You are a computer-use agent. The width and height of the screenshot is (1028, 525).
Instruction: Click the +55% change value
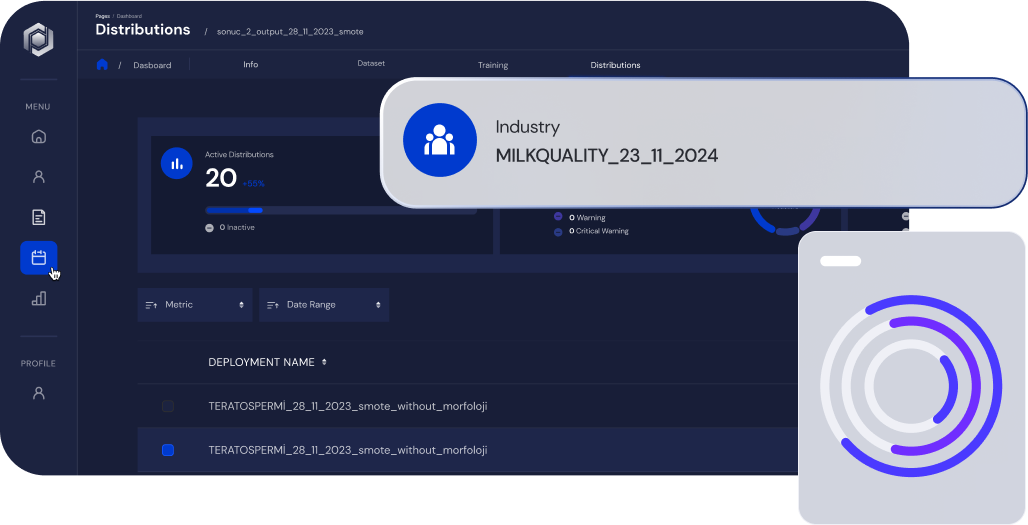[x=254, y=184]
